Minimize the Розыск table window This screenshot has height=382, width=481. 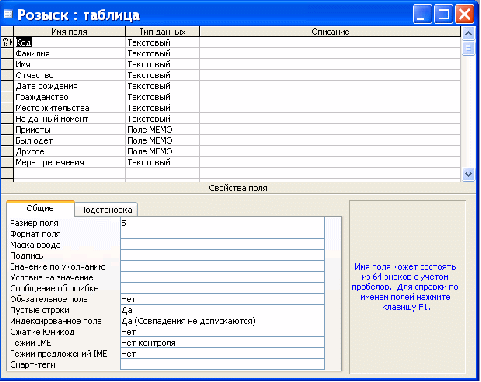point(422,14)
